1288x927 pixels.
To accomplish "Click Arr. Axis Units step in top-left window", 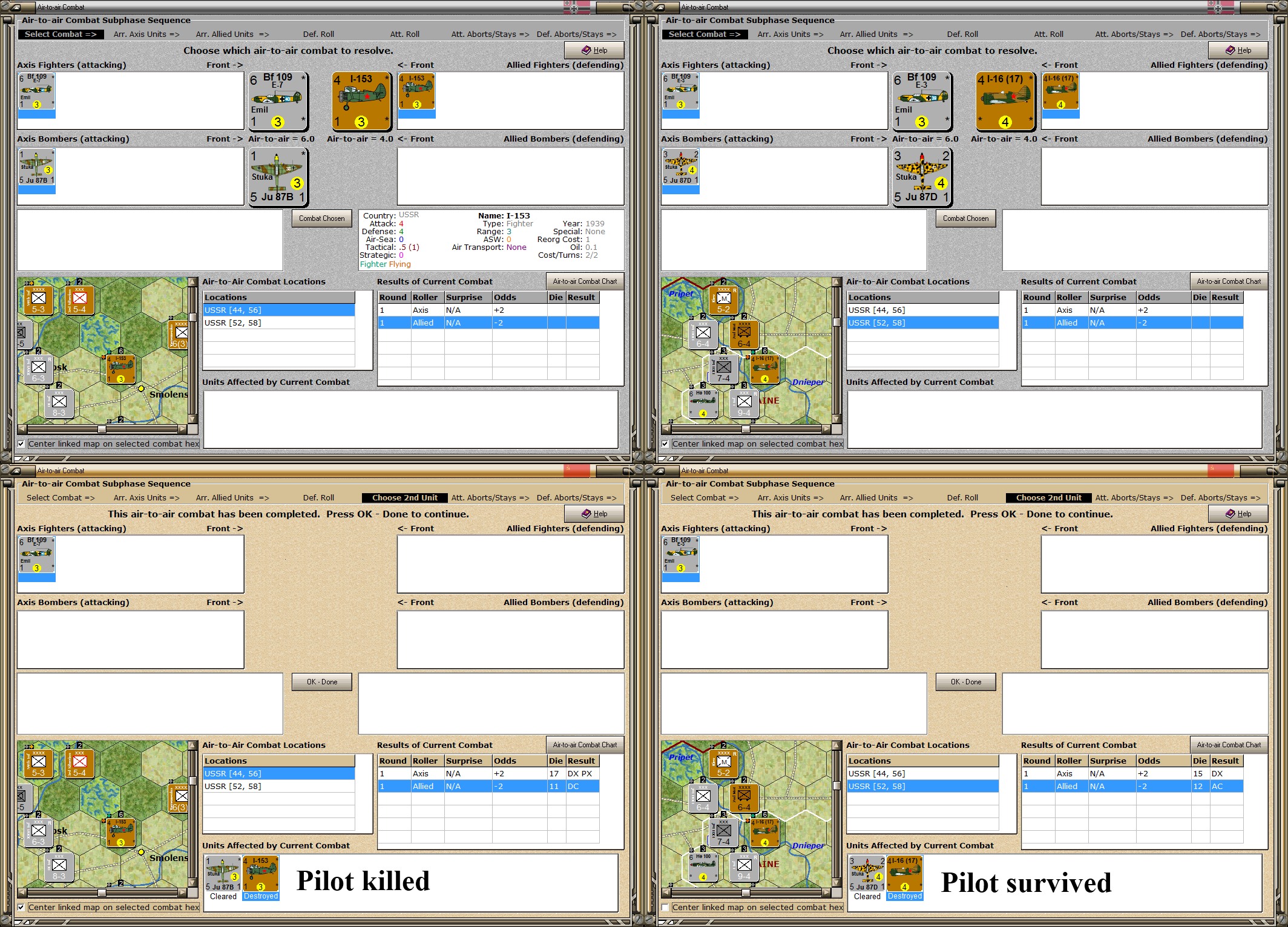I will coord(146,34).
